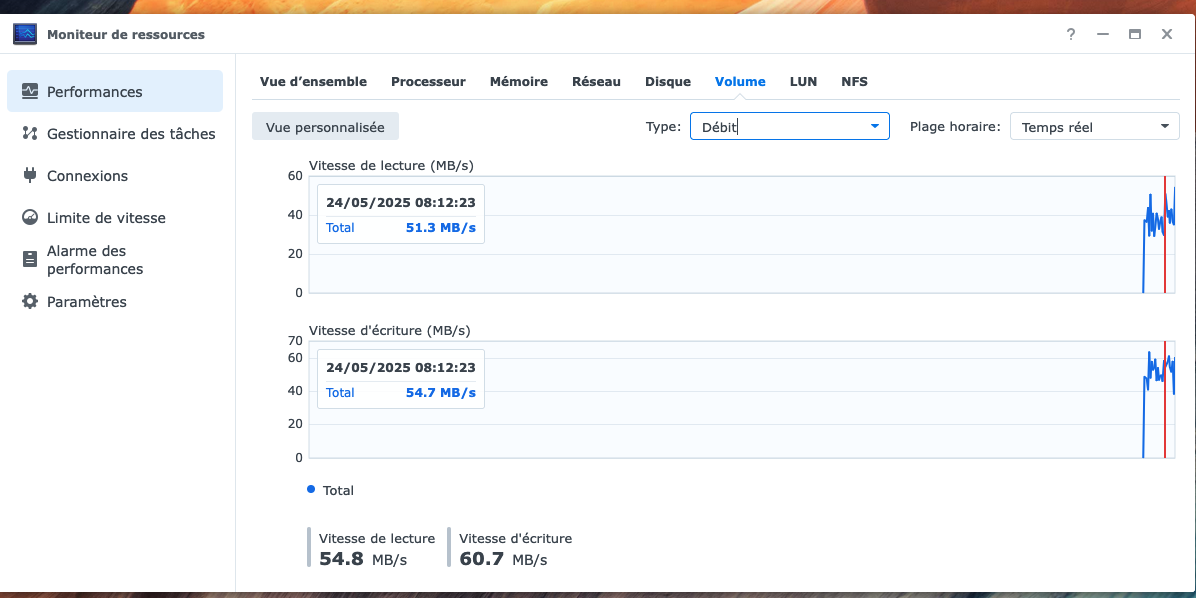Toggle the Total series legend dot
Screen dimensions: 1196x598
(310, 490)
